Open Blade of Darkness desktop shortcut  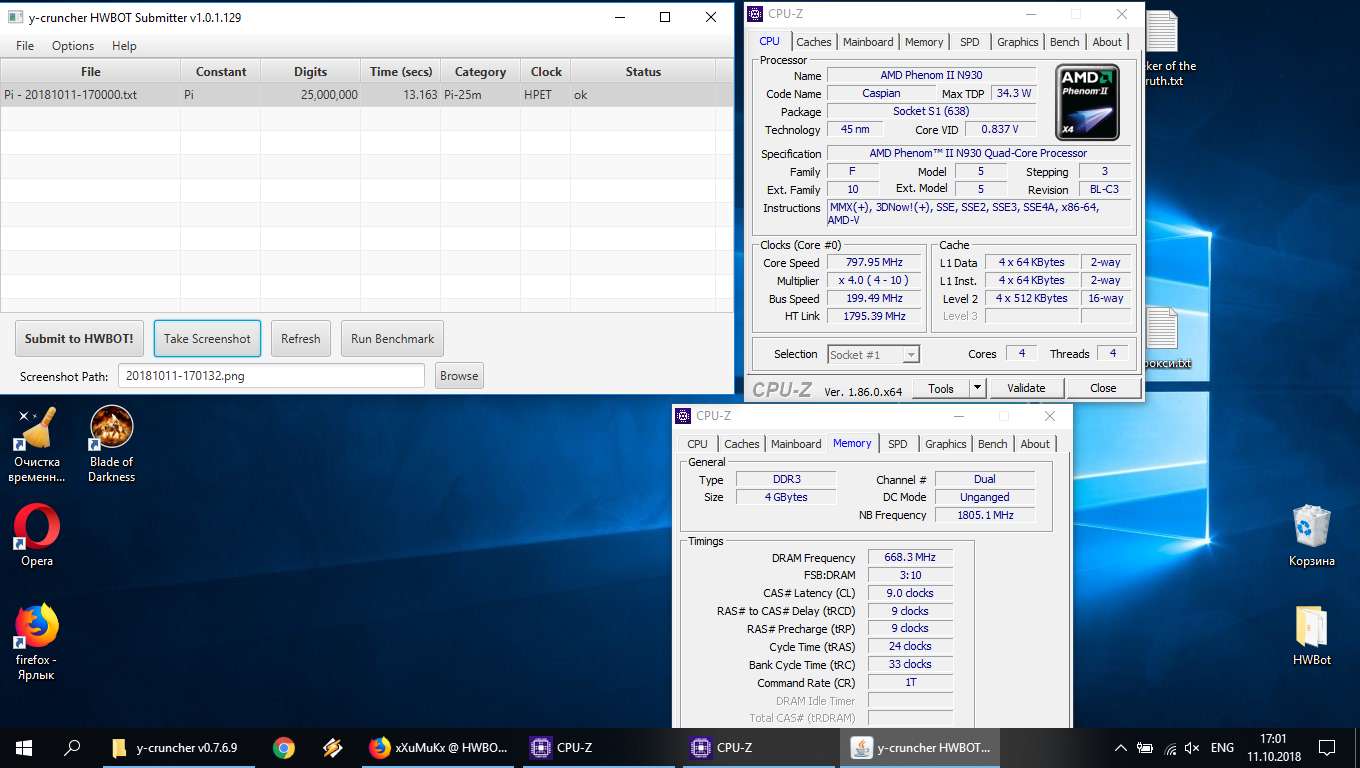(111, 444)
